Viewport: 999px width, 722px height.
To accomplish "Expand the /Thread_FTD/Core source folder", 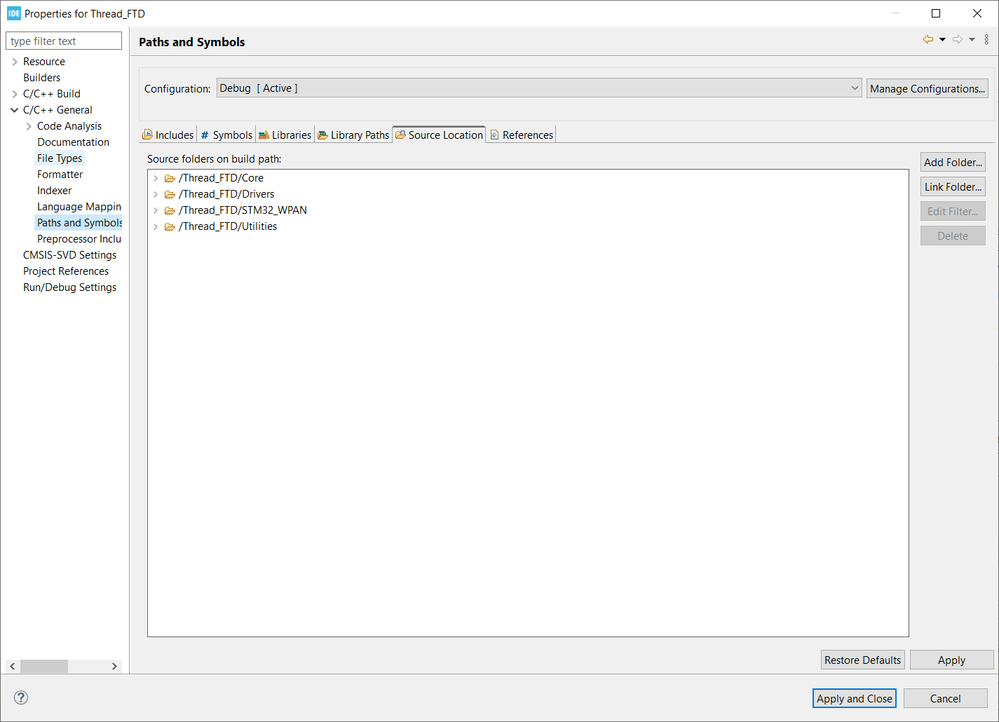I will pyautogui.click(x=156, y=178).
